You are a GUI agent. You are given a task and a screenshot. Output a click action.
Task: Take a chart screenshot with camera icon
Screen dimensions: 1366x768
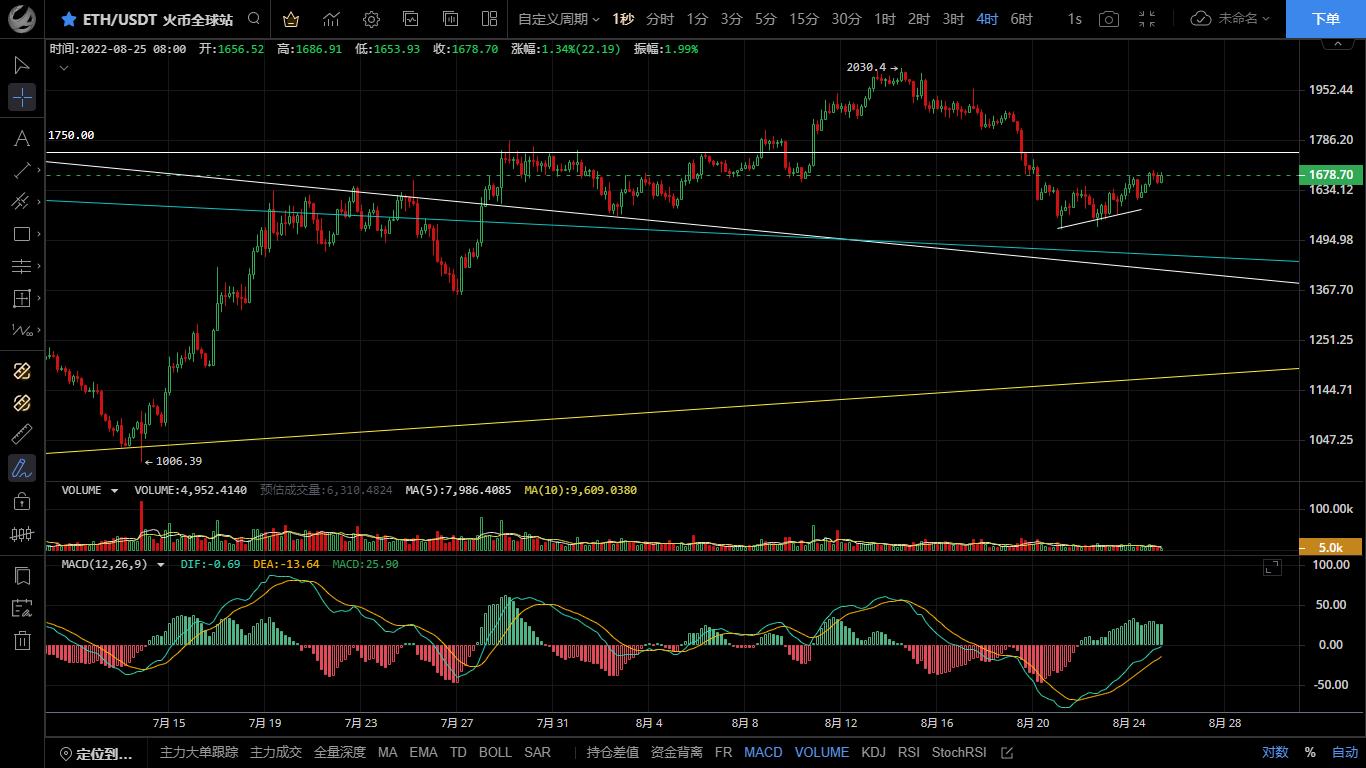(1108, 19)
